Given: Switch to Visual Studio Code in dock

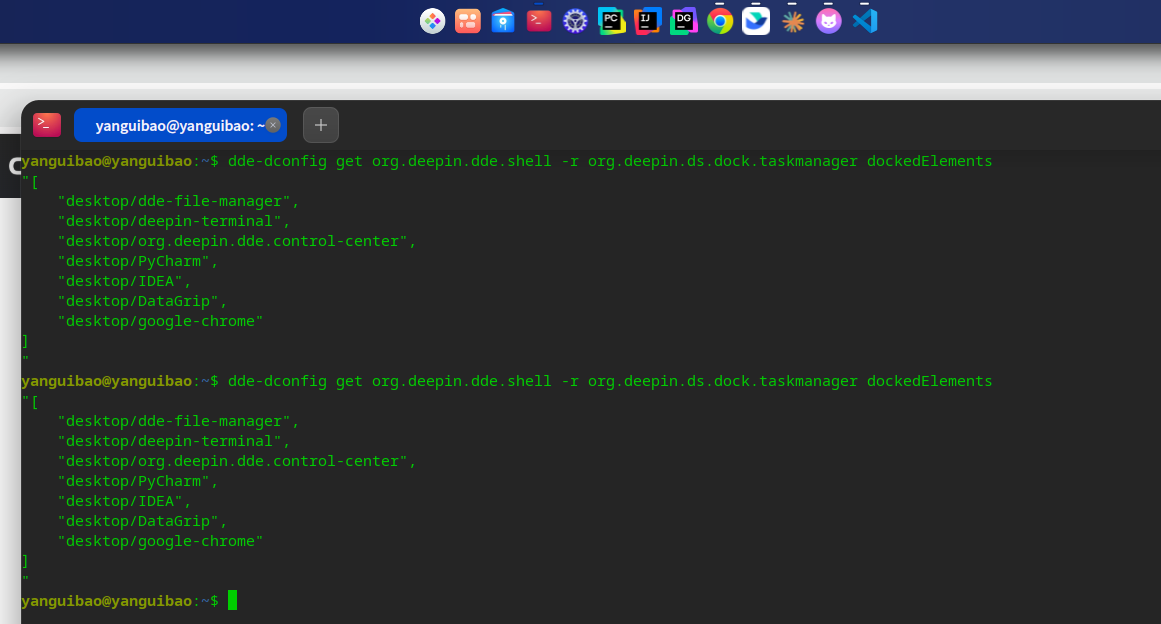Looking at the screenshot, I should 865,21.
